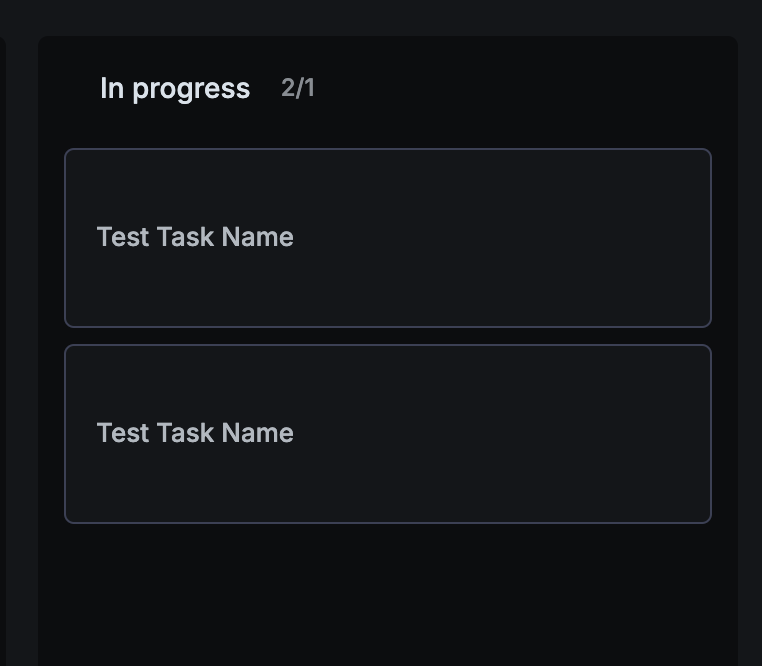Click the word "Test" in the top card
Viewport: 762px width, 666px height.
tap(123, 237)
